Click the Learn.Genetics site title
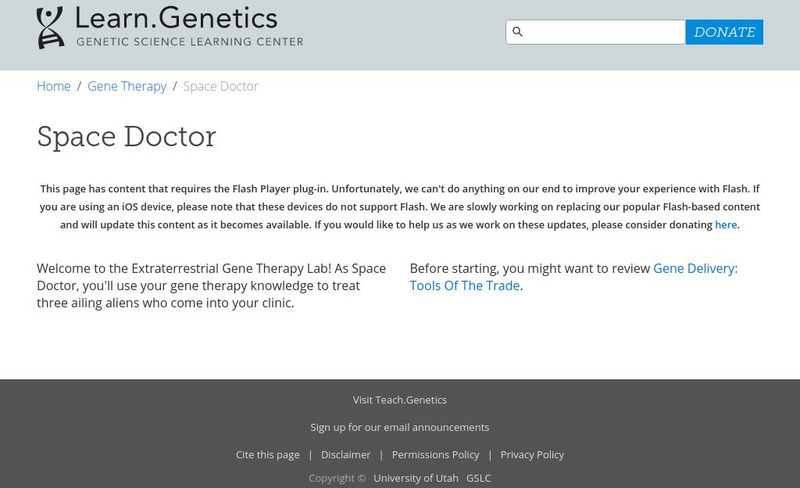 176,18
